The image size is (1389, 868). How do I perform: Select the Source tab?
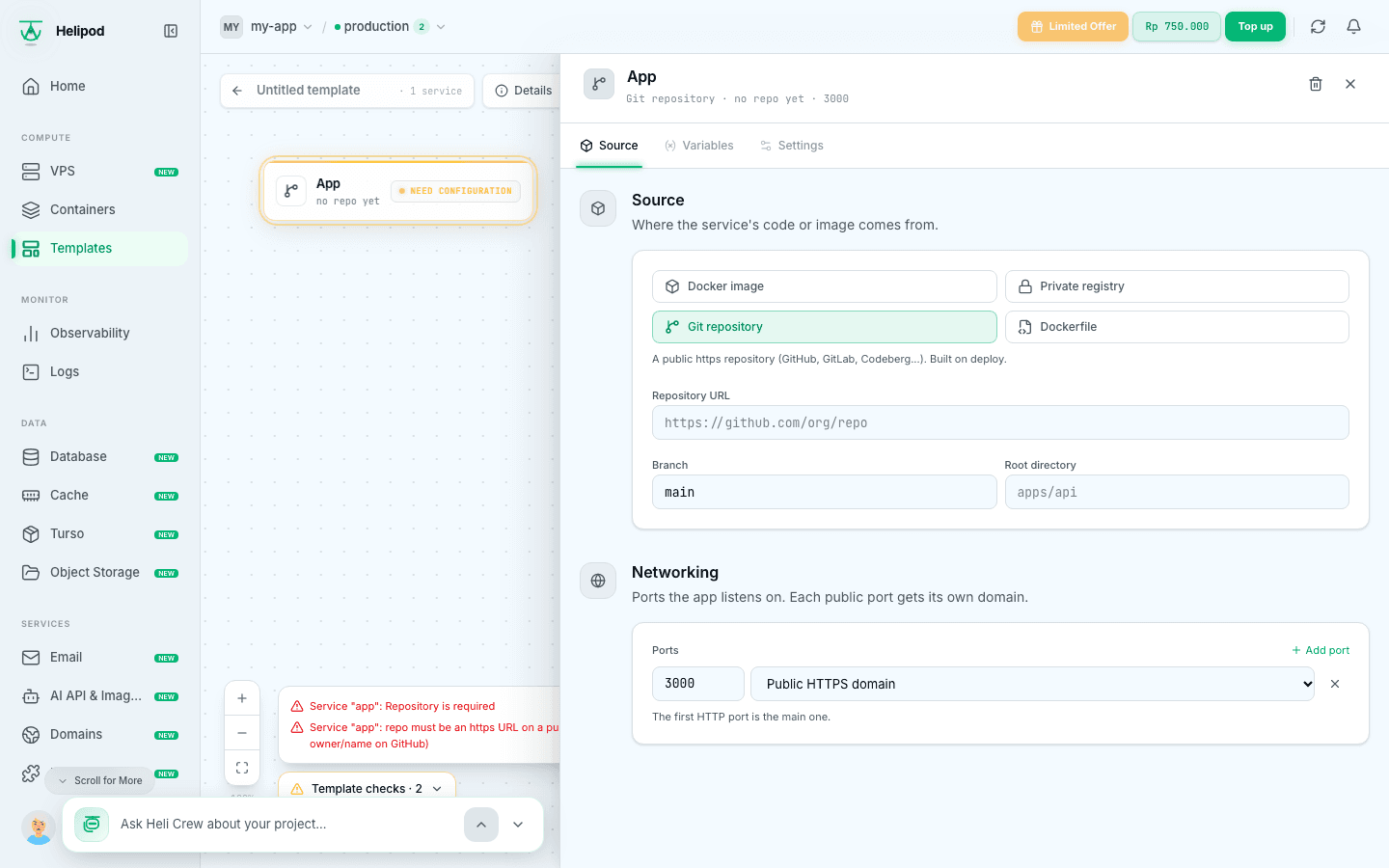609,146
